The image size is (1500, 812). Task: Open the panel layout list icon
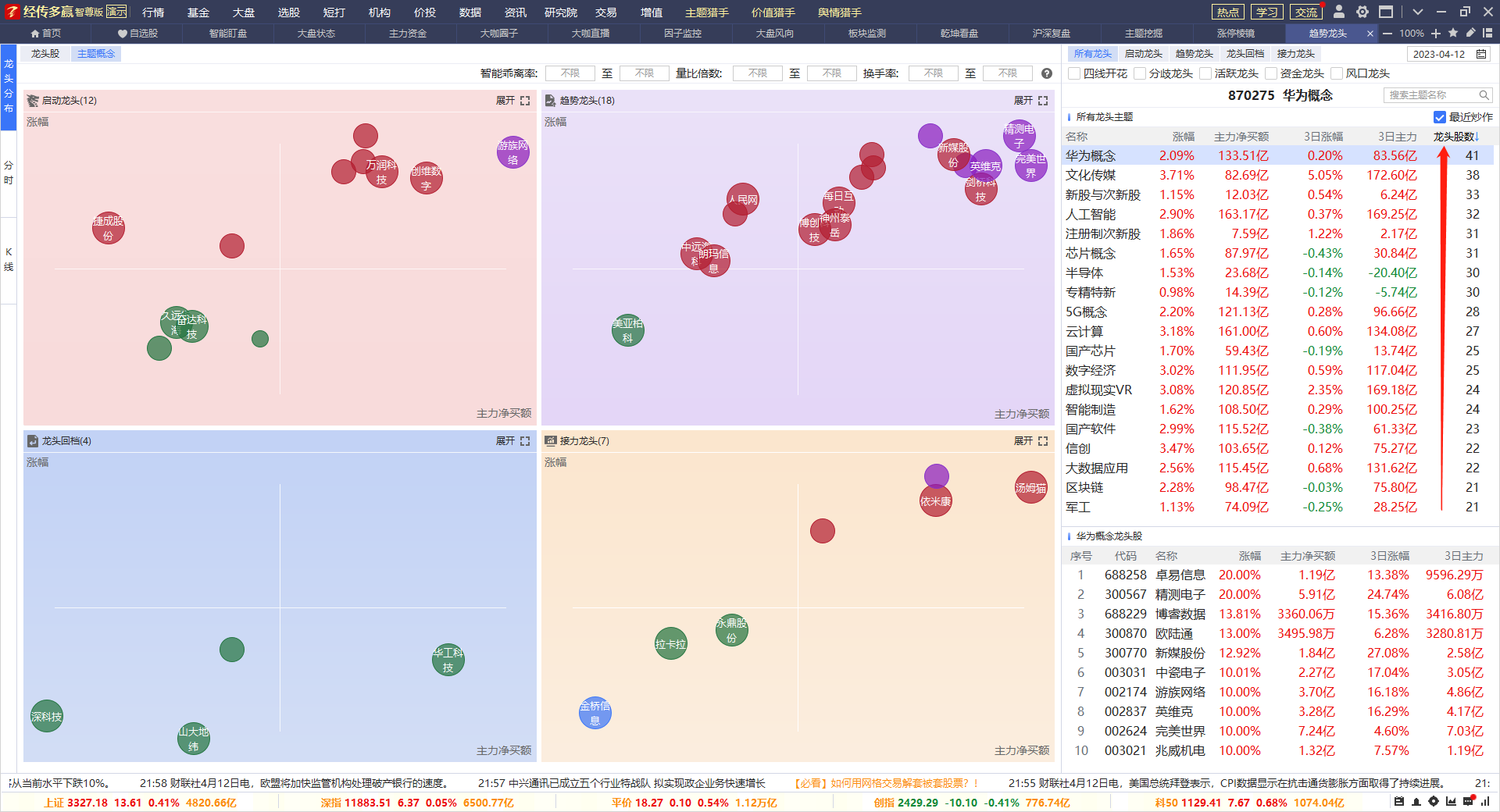coord(1487,33)
